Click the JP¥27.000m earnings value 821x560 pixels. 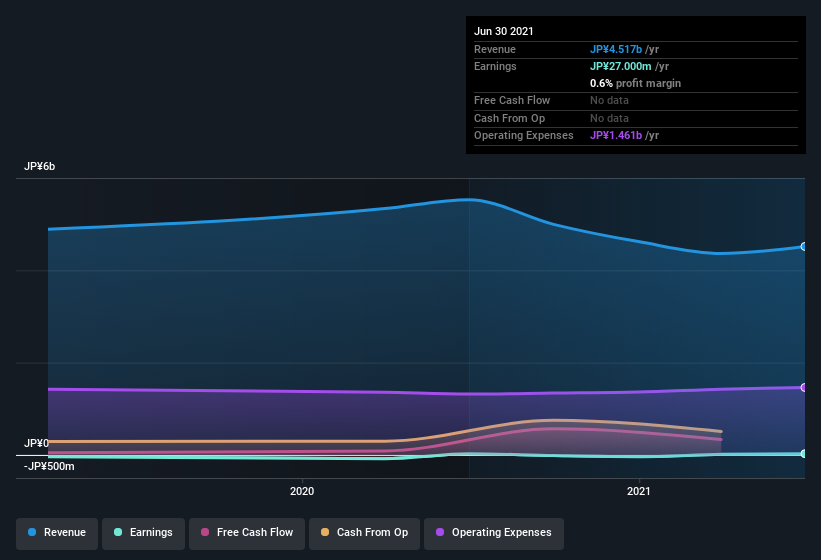pos(620,66)
